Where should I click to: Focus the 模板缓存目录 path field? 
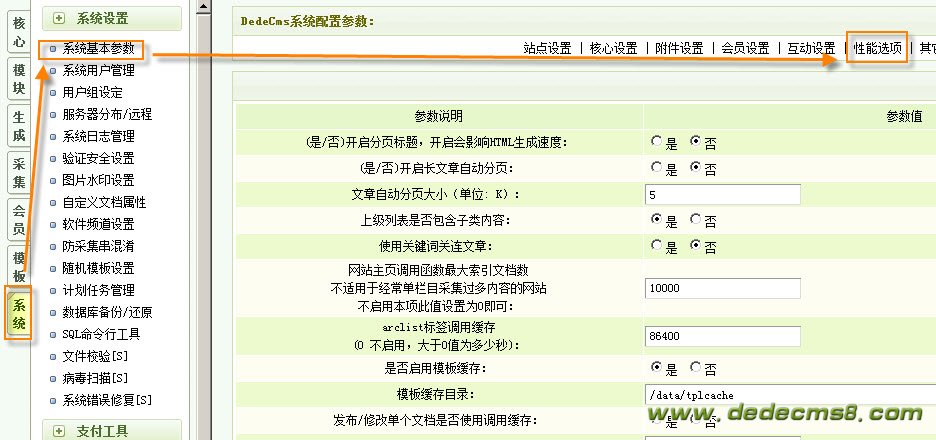(722, 394)
